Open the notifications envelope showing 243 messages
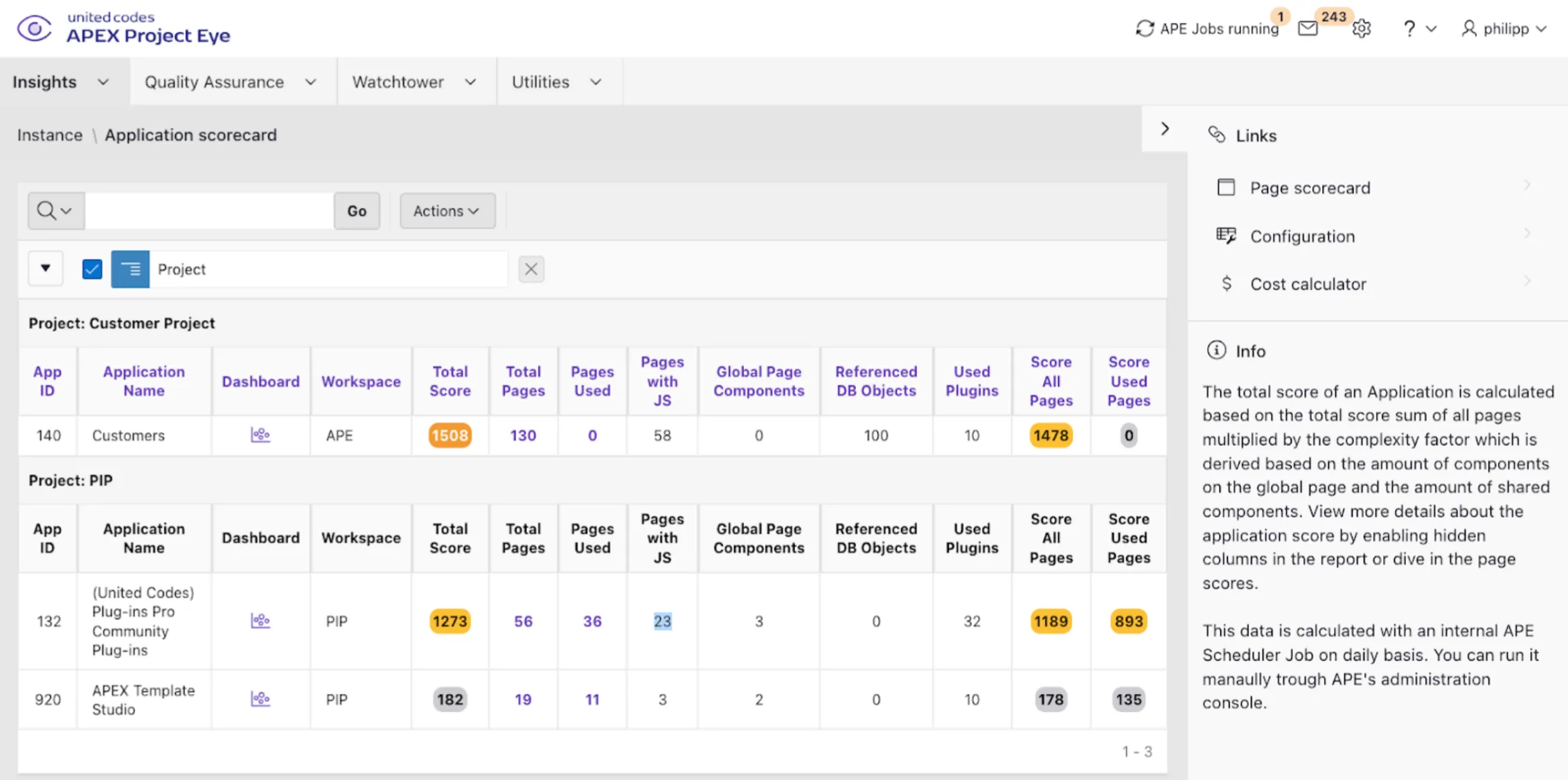 (1308, 28)
